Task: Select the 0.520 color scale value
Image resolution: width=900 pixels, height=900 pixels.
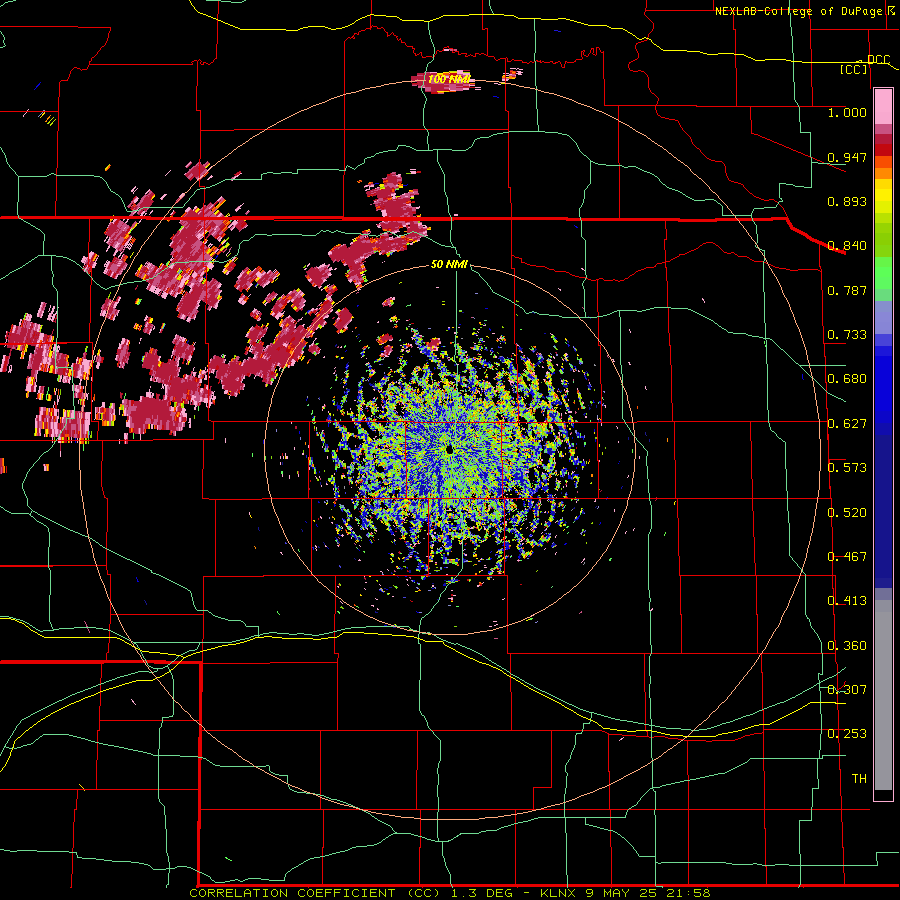Action: [847, 513]
